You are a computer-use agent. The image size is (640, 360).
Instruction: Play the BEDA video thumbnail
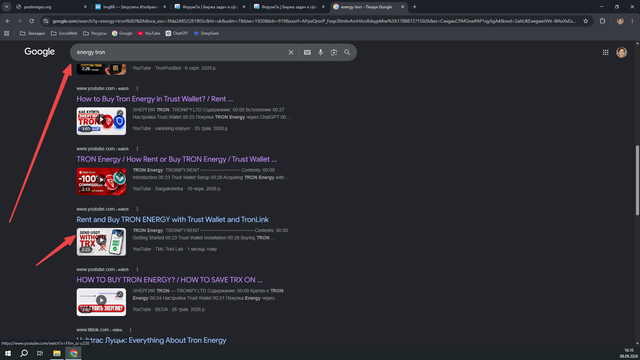pyautogui.click(x=101, y=302)
